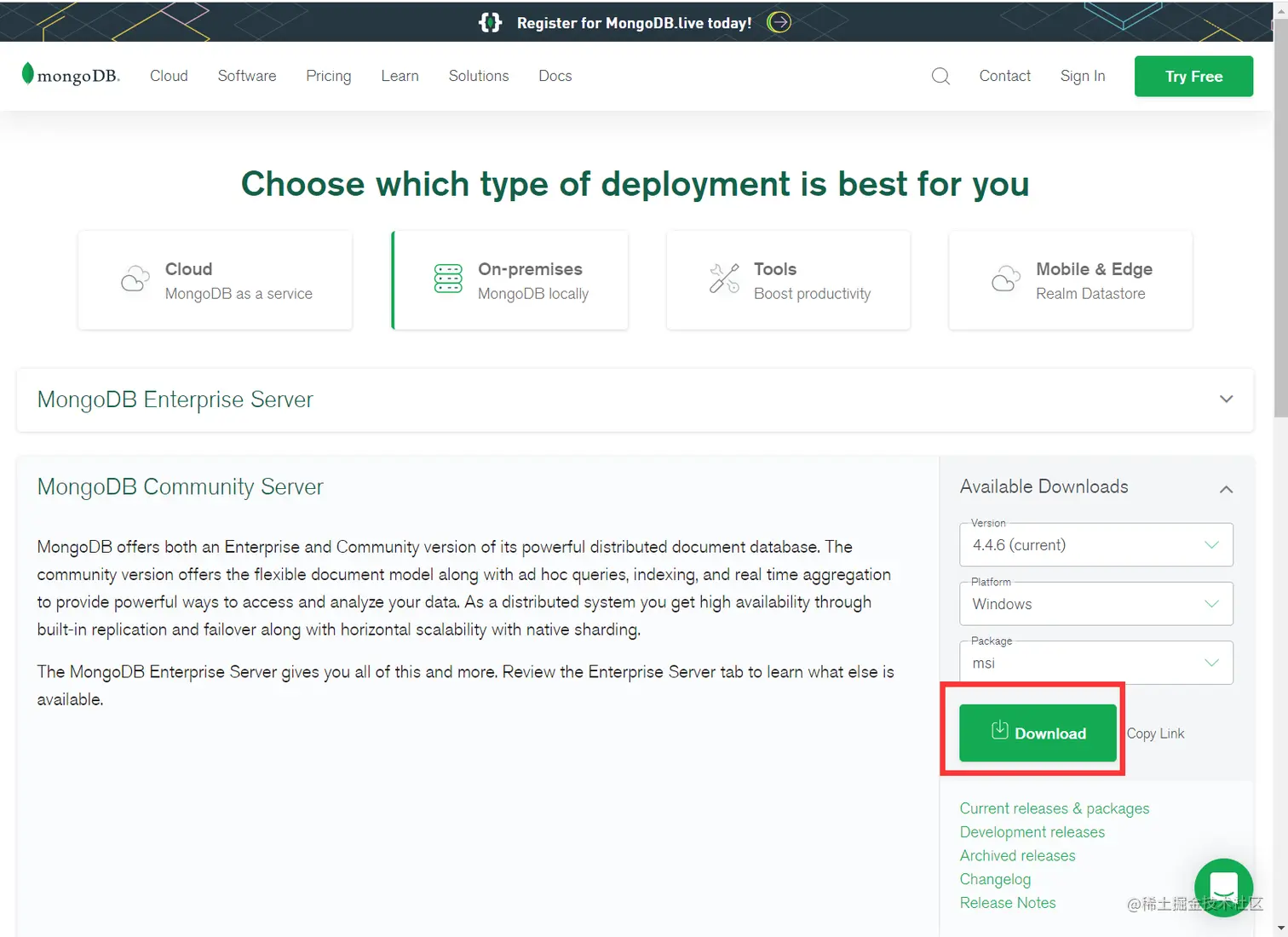
Task: Open the Package dropdown
Action: tap(1095, 663)
